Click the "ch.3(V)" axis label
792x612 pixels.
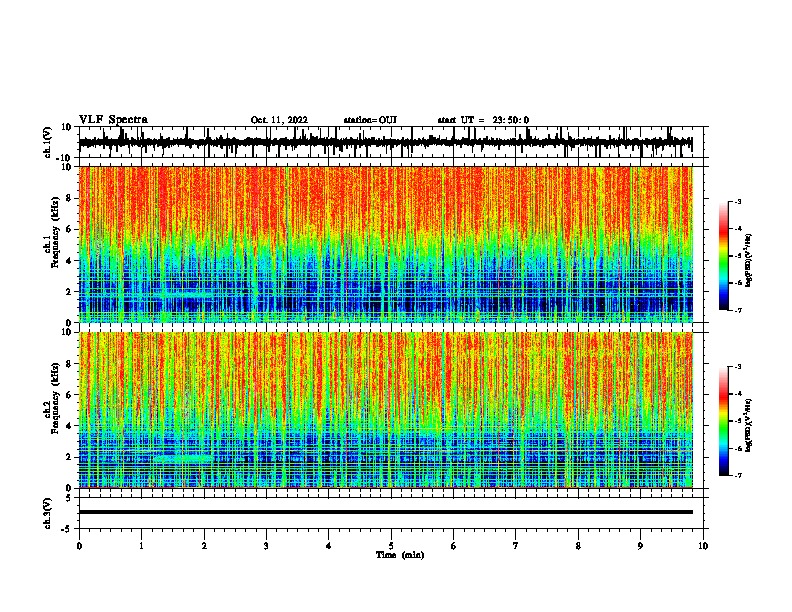(x=48, y=513)
